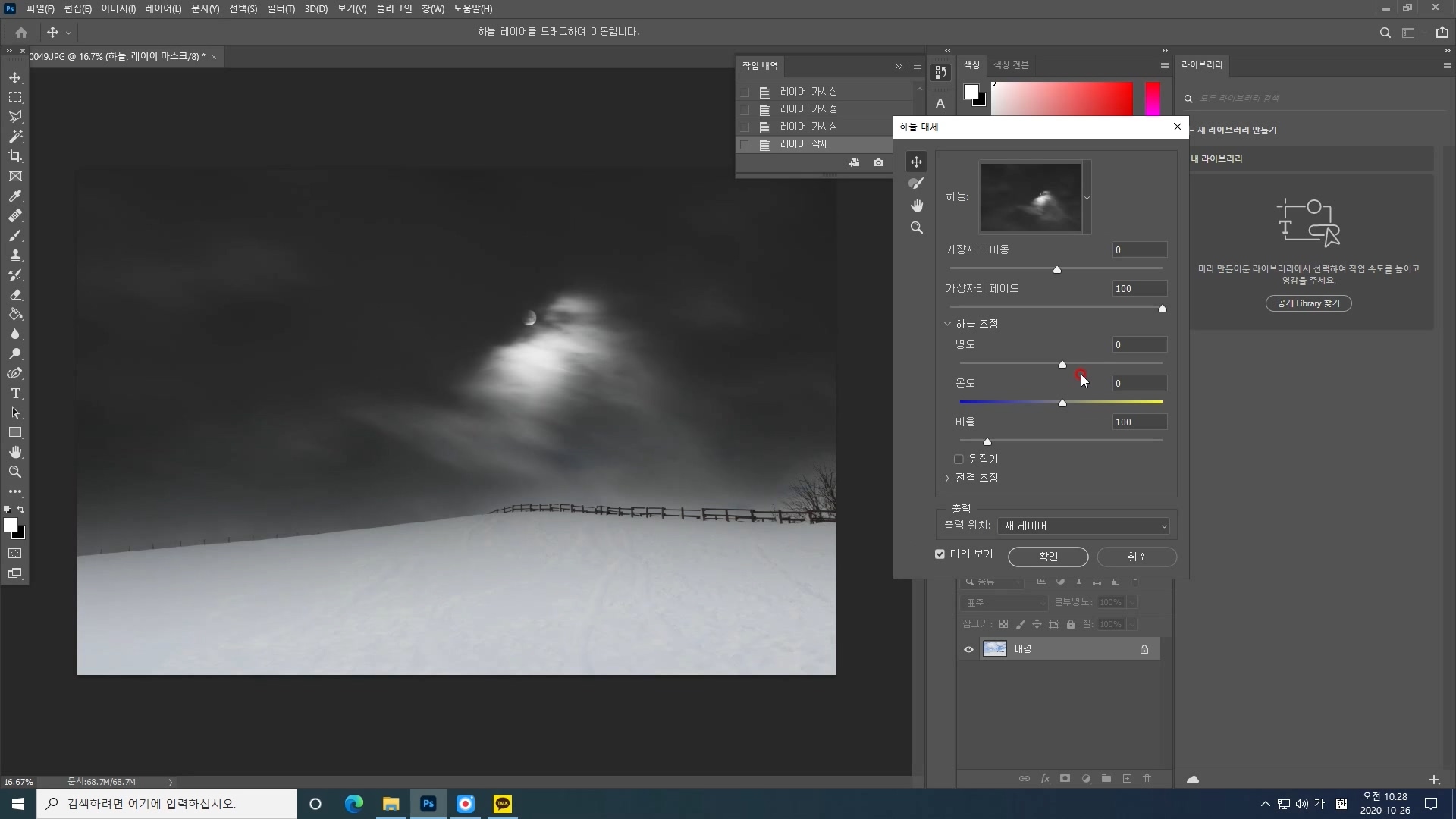This screenshot has height=819, width=1456.
Task: Select the Horizontal Type tool
Action: 15,393
